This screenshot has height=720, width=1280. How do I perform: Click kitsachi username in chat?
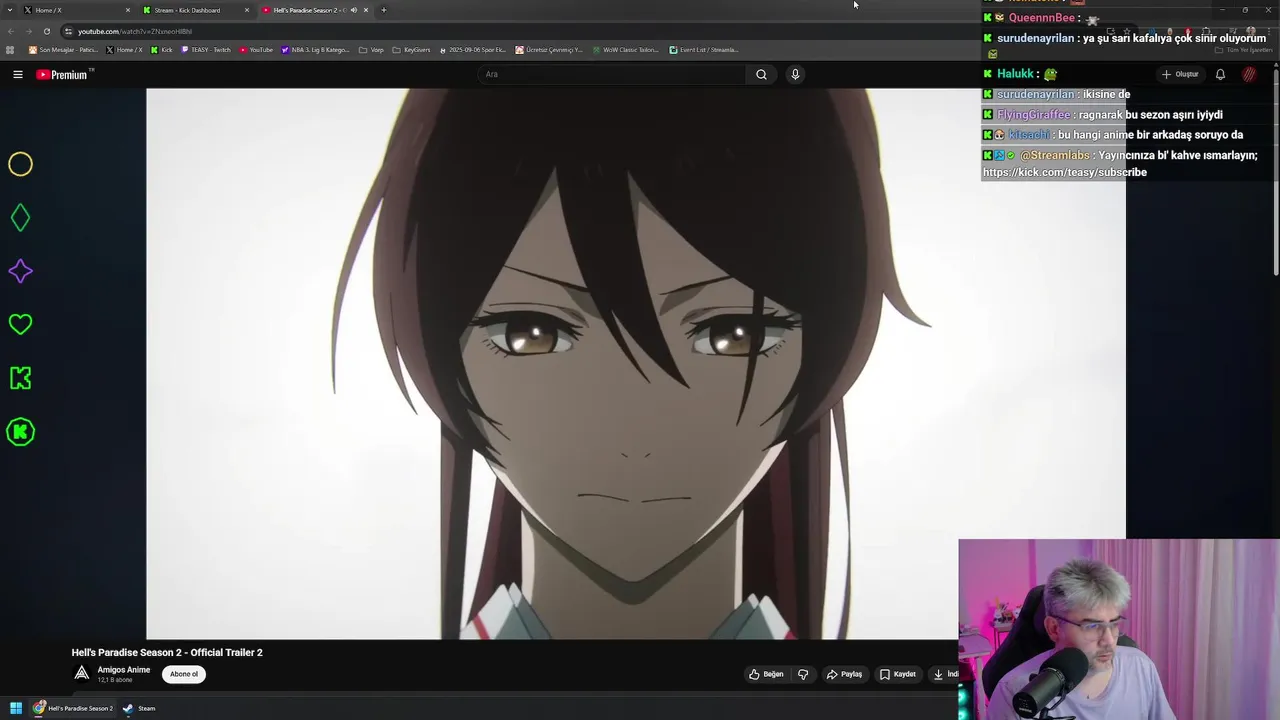click(1029, 135)
